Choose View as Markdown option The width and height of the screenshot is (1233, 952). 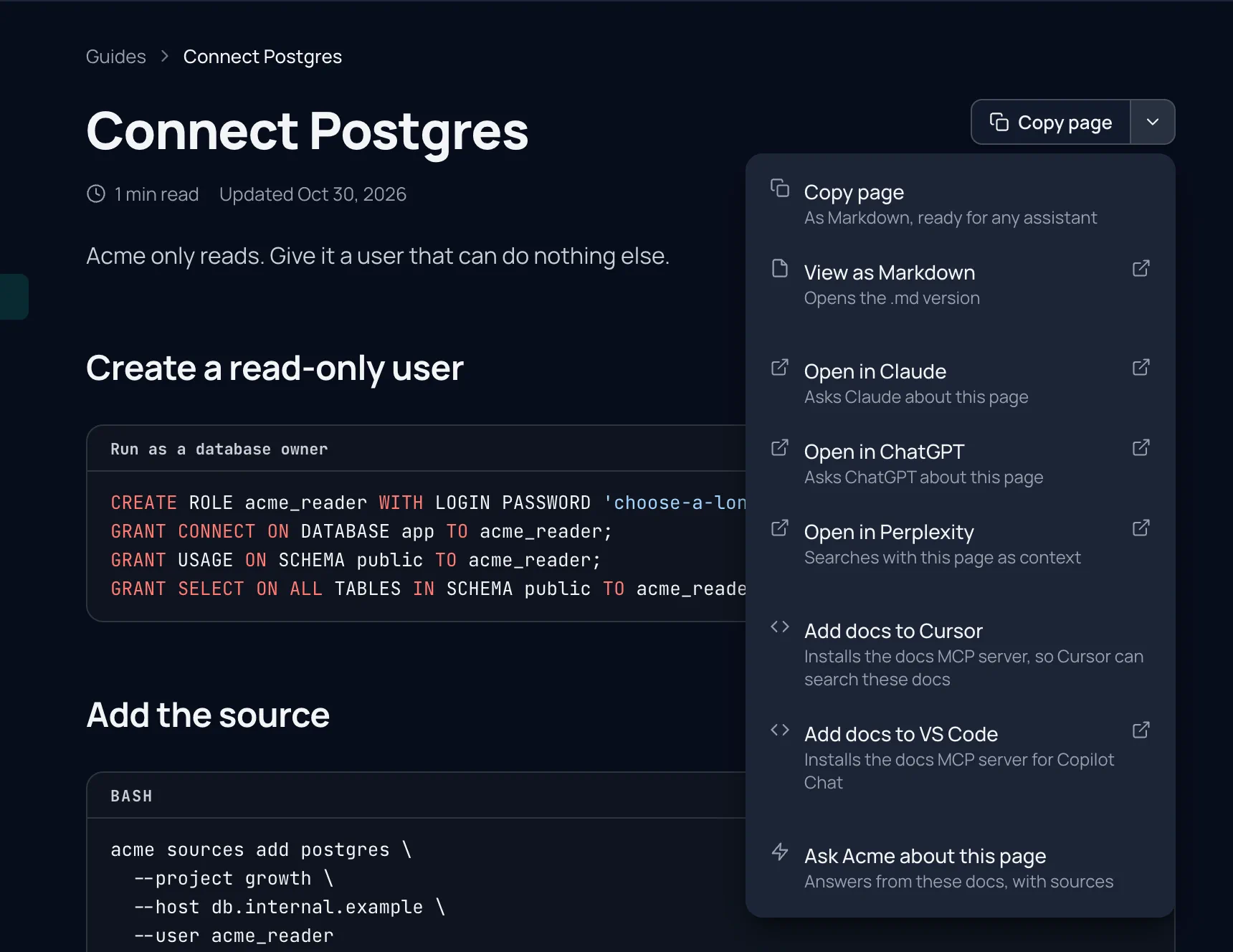[x=961, y=285]
